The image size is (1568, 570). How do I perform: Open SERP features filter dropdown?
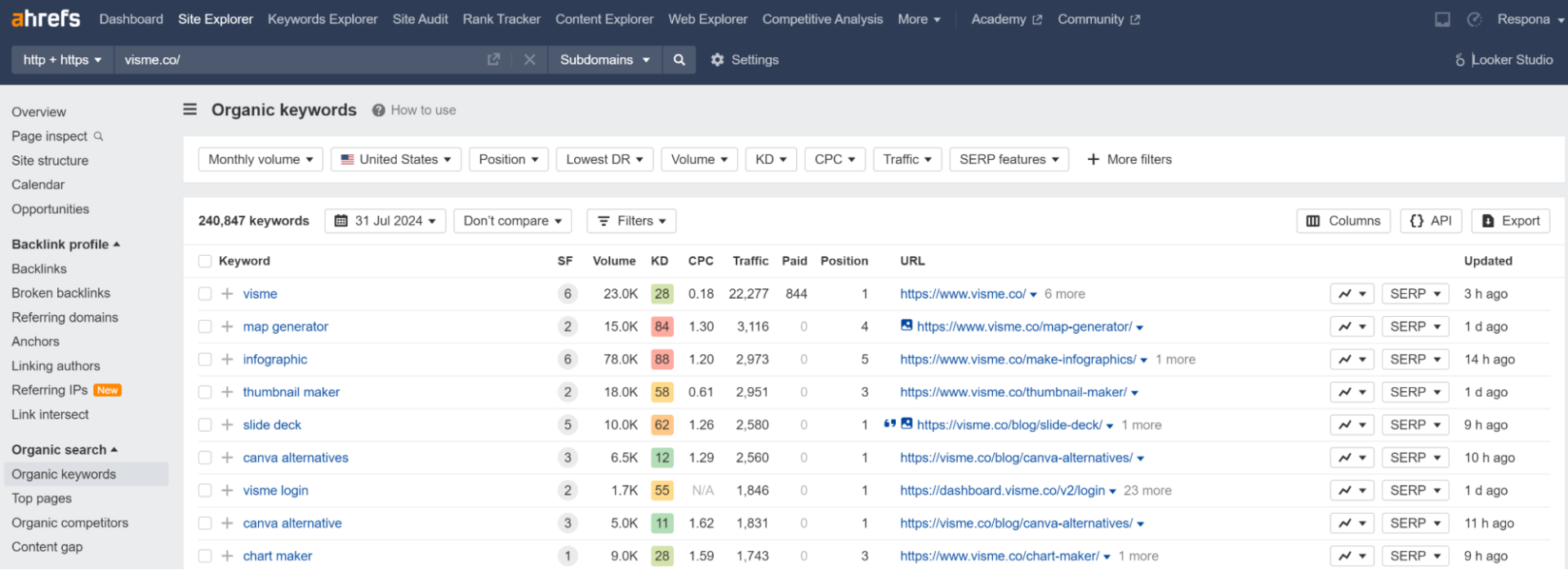1009,159
